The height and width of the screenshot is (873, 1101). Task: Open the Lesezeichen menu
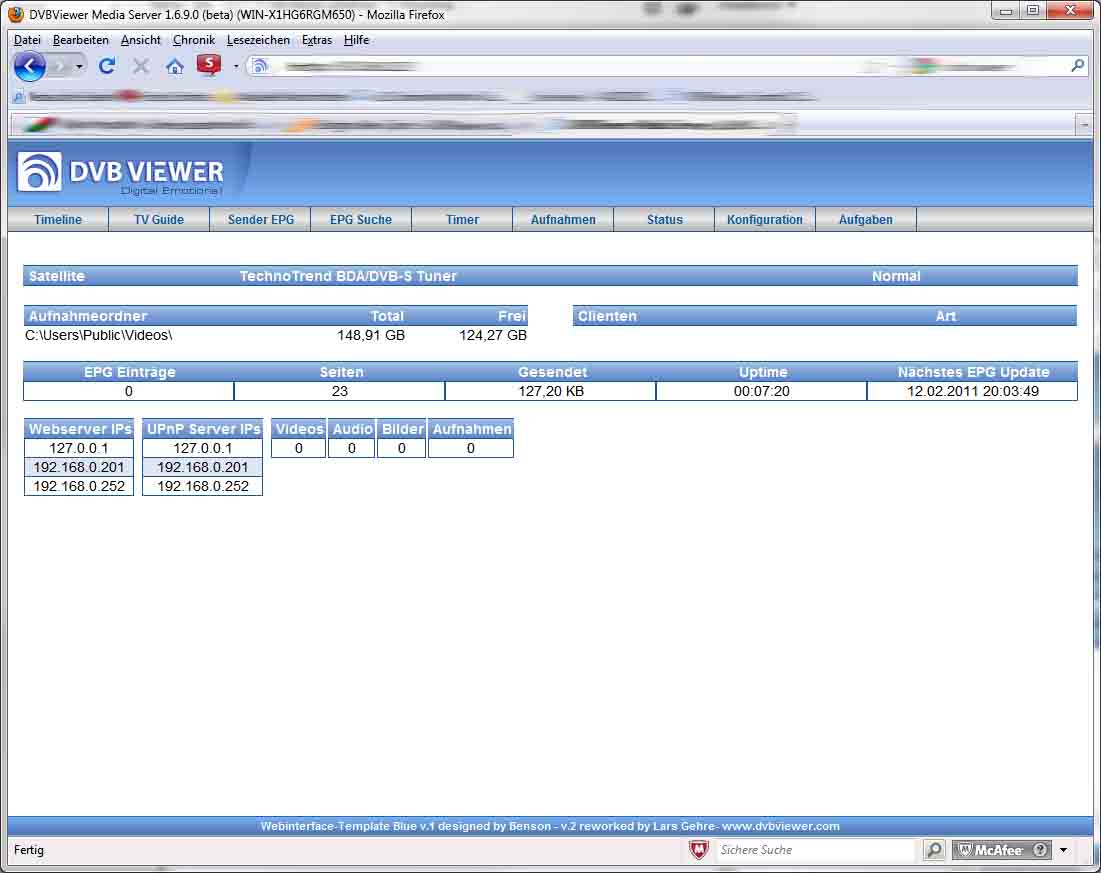point(258,40)
